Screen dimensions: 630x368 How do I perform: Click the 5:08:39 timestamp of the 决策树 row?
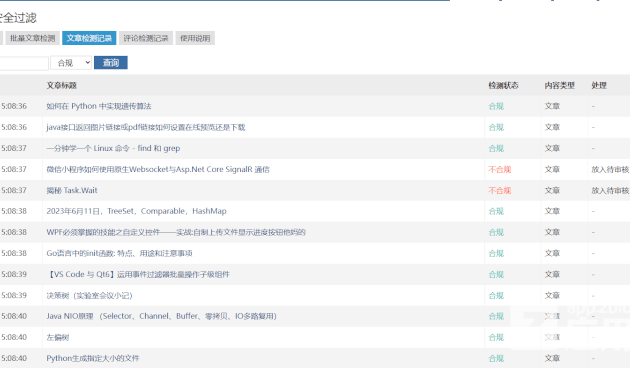coord(14,295)
